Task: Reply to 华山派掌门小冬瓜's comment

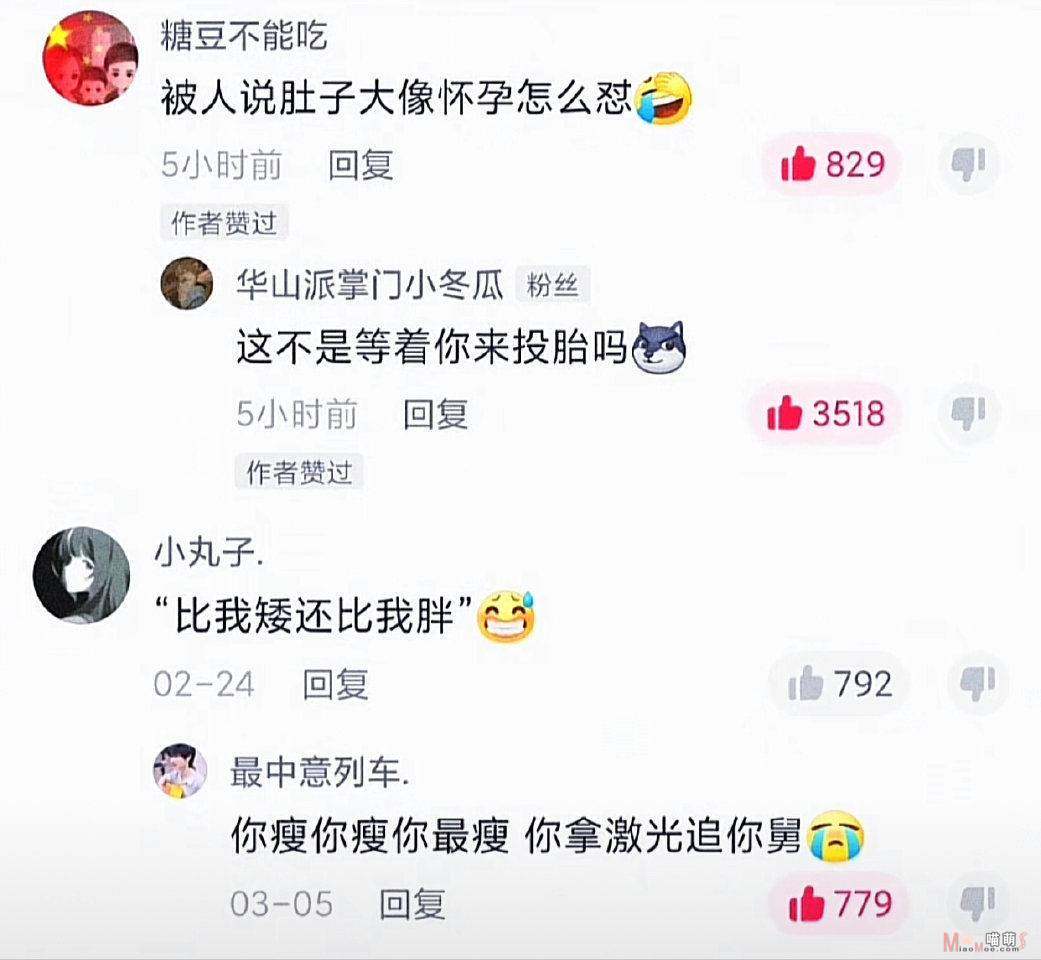Action: click(x=436, y=414)
